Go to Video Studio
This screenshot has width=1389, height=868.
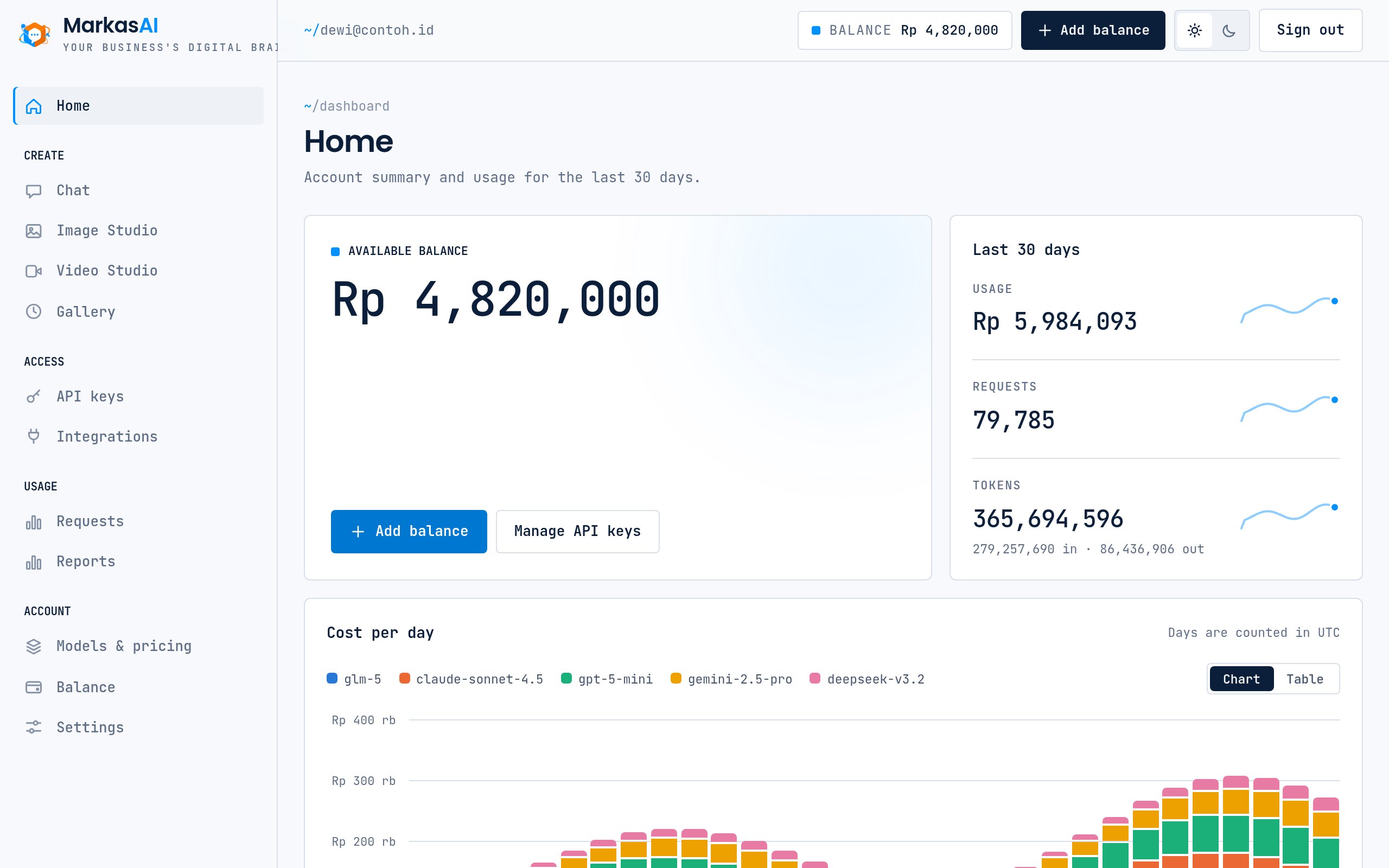pyautogui.click(x=138, y=271)
